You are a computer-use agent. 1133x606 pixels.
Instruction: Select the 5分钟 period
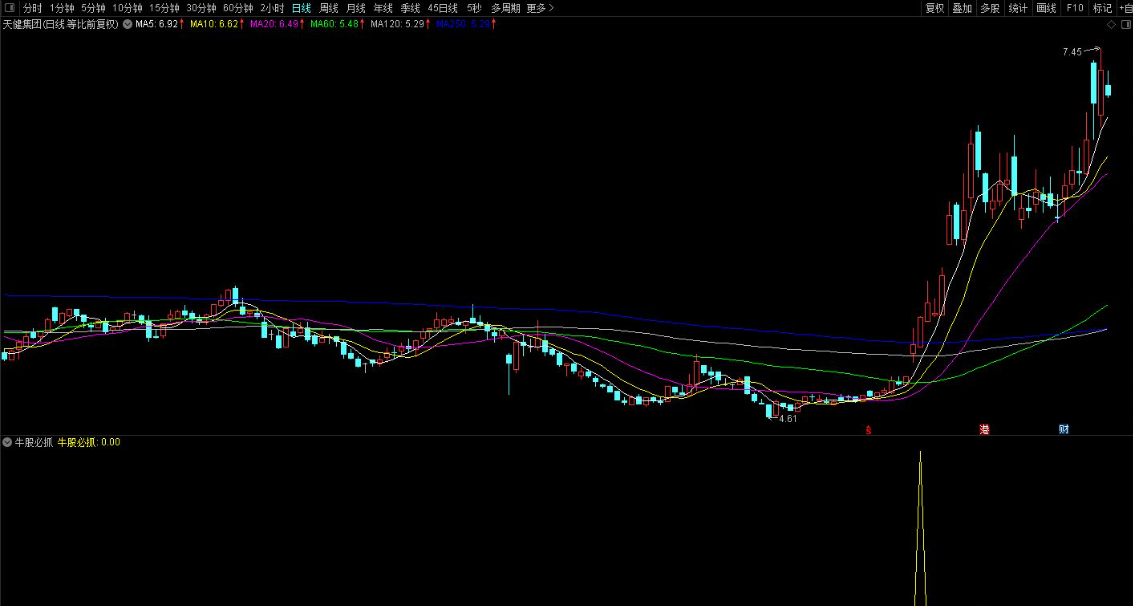pos(93,8)
